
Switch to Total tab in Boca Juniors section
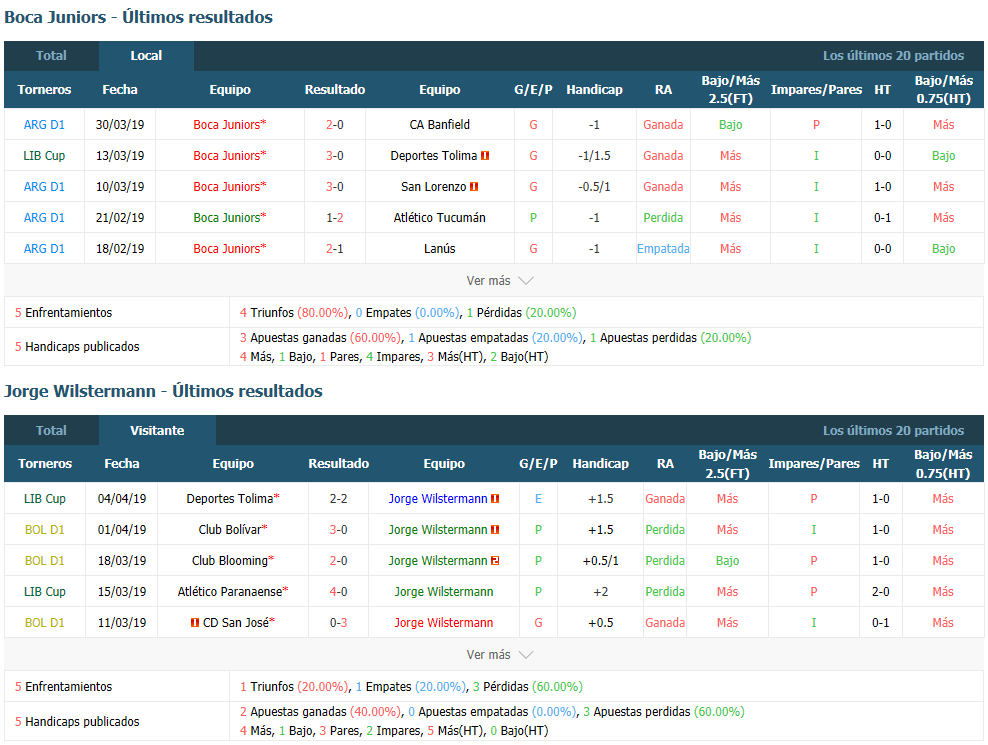click(51, 55)
